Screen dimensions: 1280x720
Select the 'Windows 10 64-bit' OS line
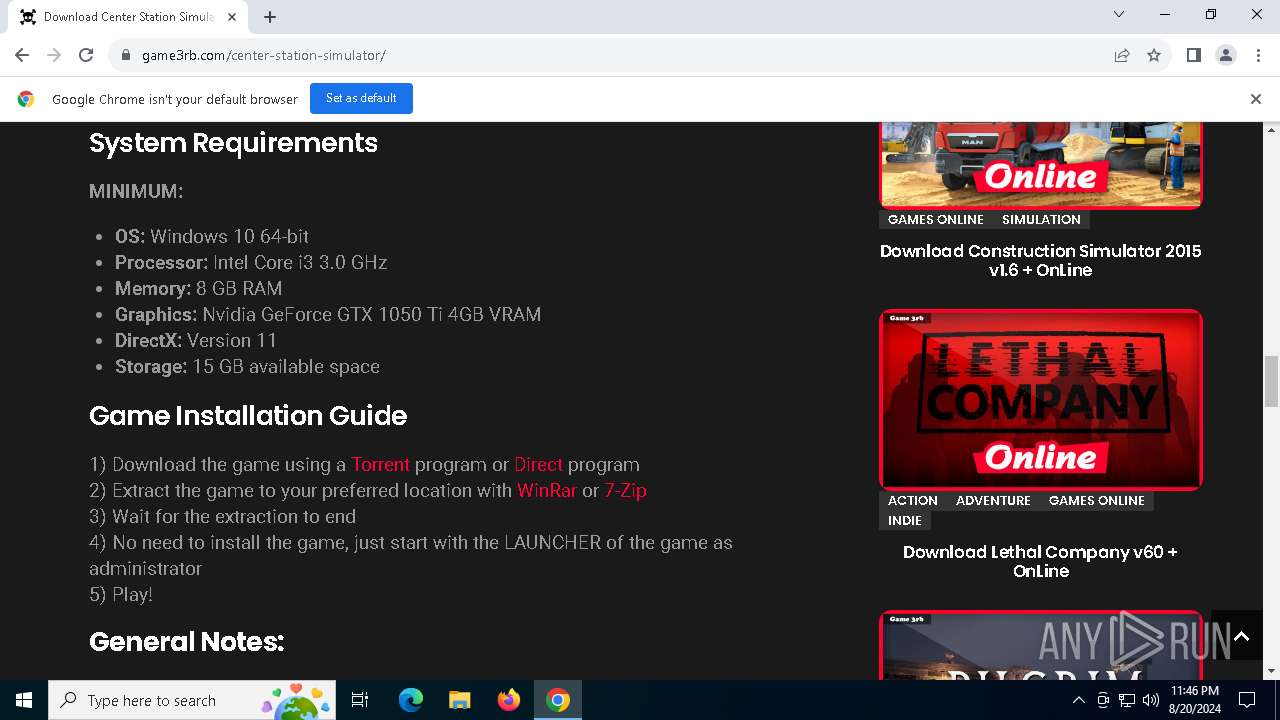(212, 236)
